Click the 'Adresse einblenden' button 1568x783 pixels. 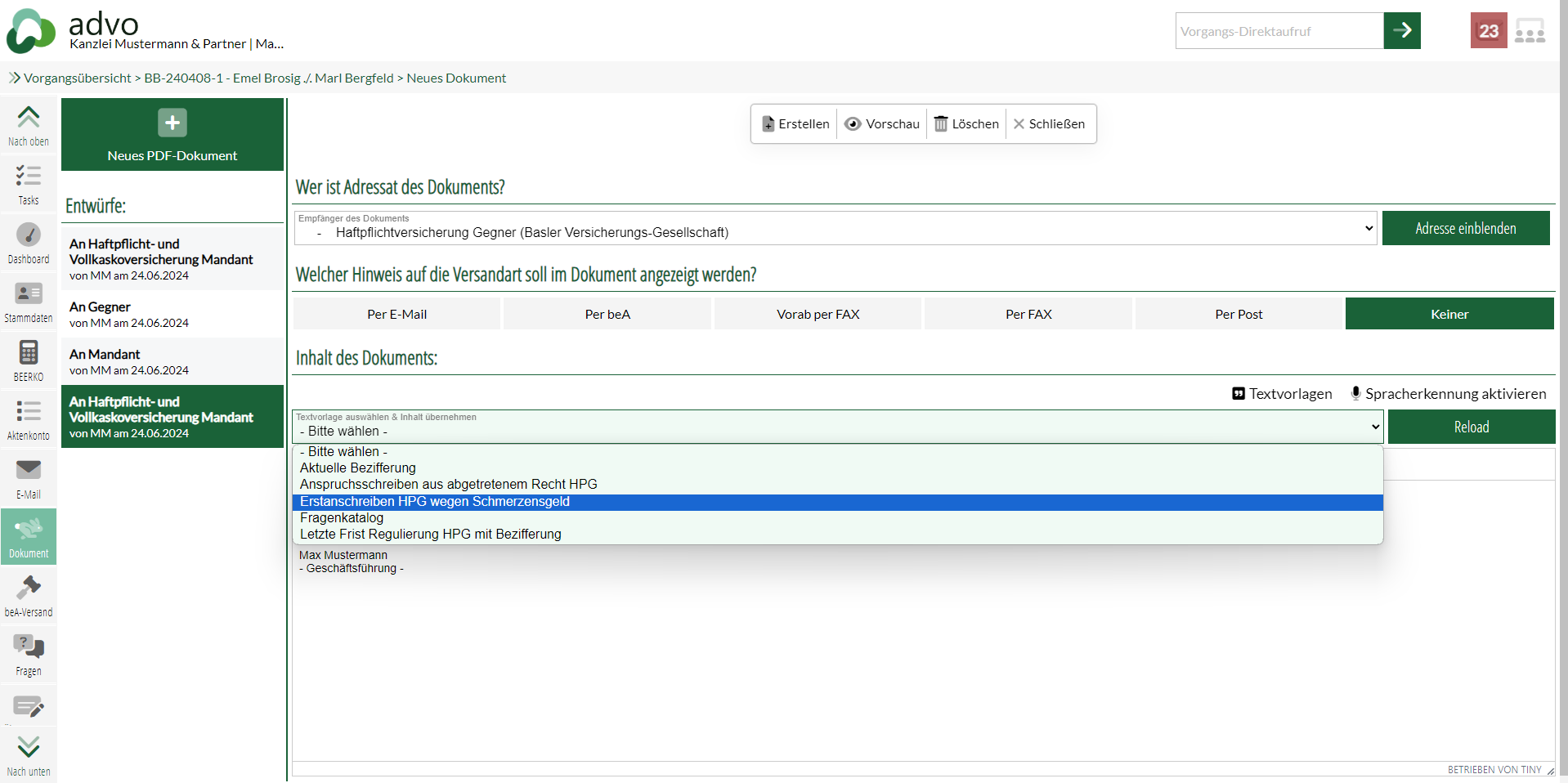(x=1465, y=229)
